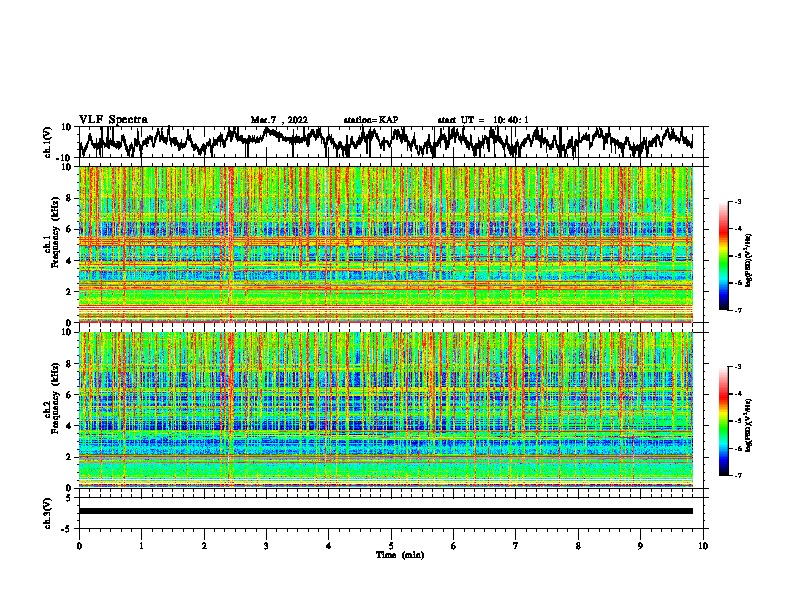Click the VLF Spectra title
The height and width of the screenshot is (612, 792).
(113, 120)
